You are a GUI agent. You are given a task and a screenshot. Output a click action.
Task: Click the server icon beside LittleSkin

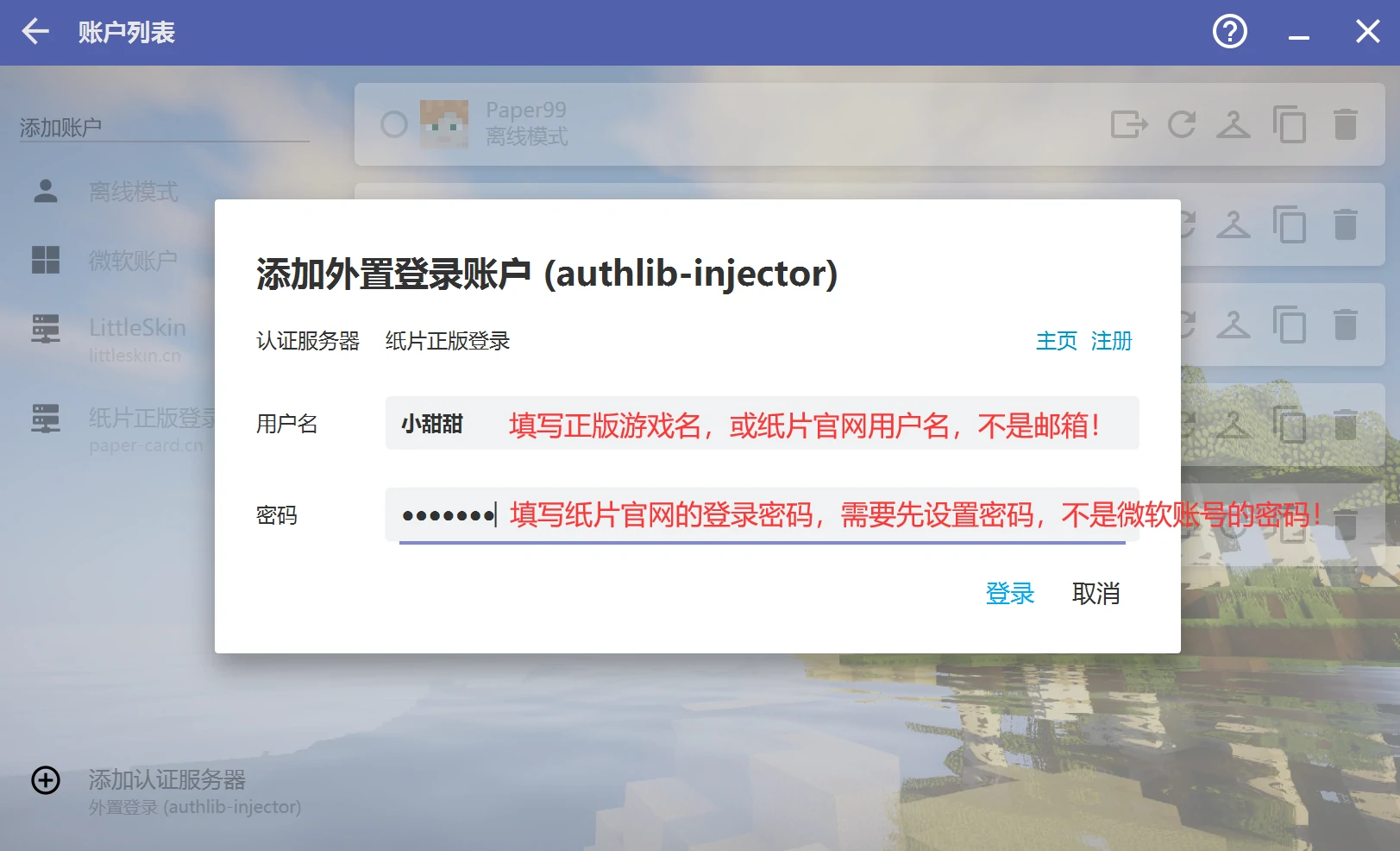46,329
